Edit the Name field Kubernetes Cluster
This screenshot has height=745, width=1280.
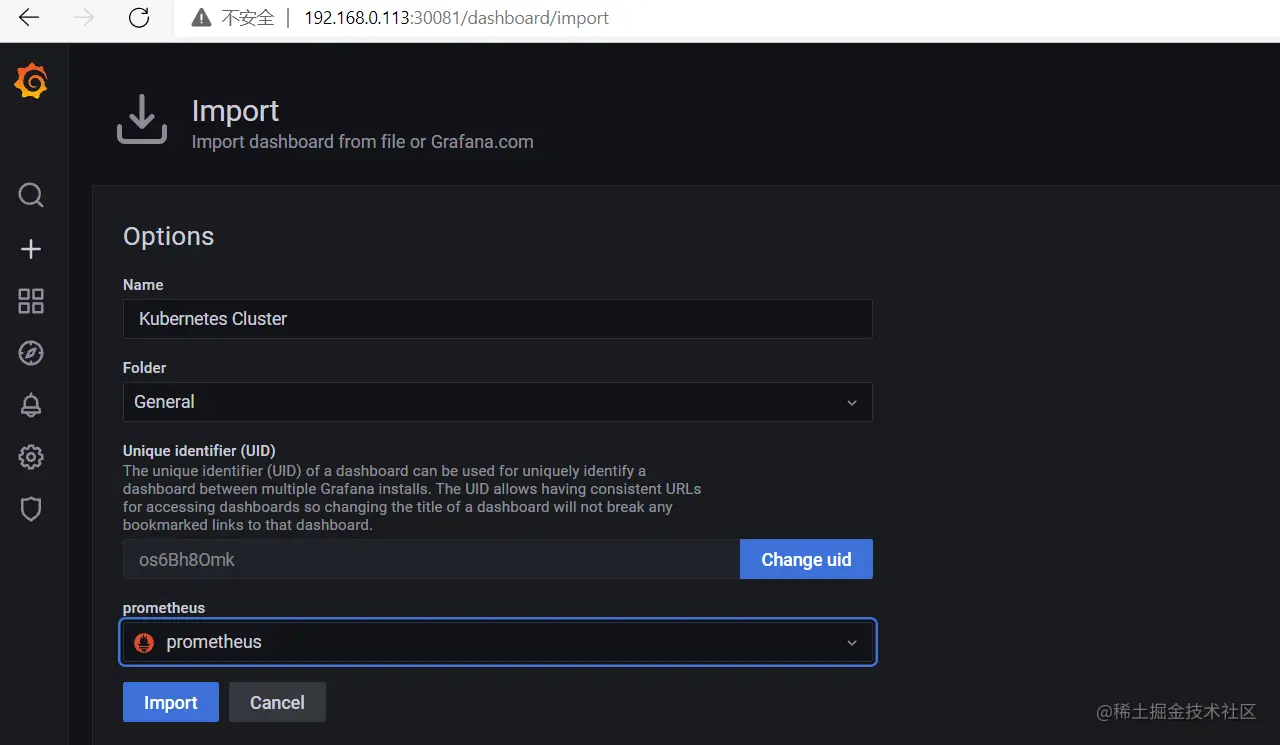tap(498, 319)
